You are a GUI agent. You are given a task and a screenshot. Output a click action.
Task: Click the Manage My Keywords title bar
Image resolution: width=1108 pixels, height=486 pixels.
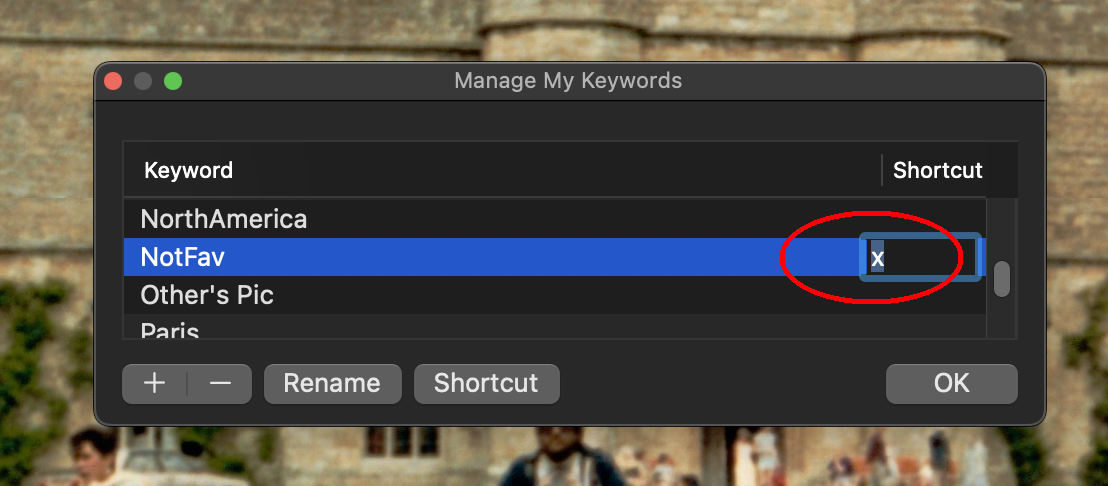(x=568, y=81)
